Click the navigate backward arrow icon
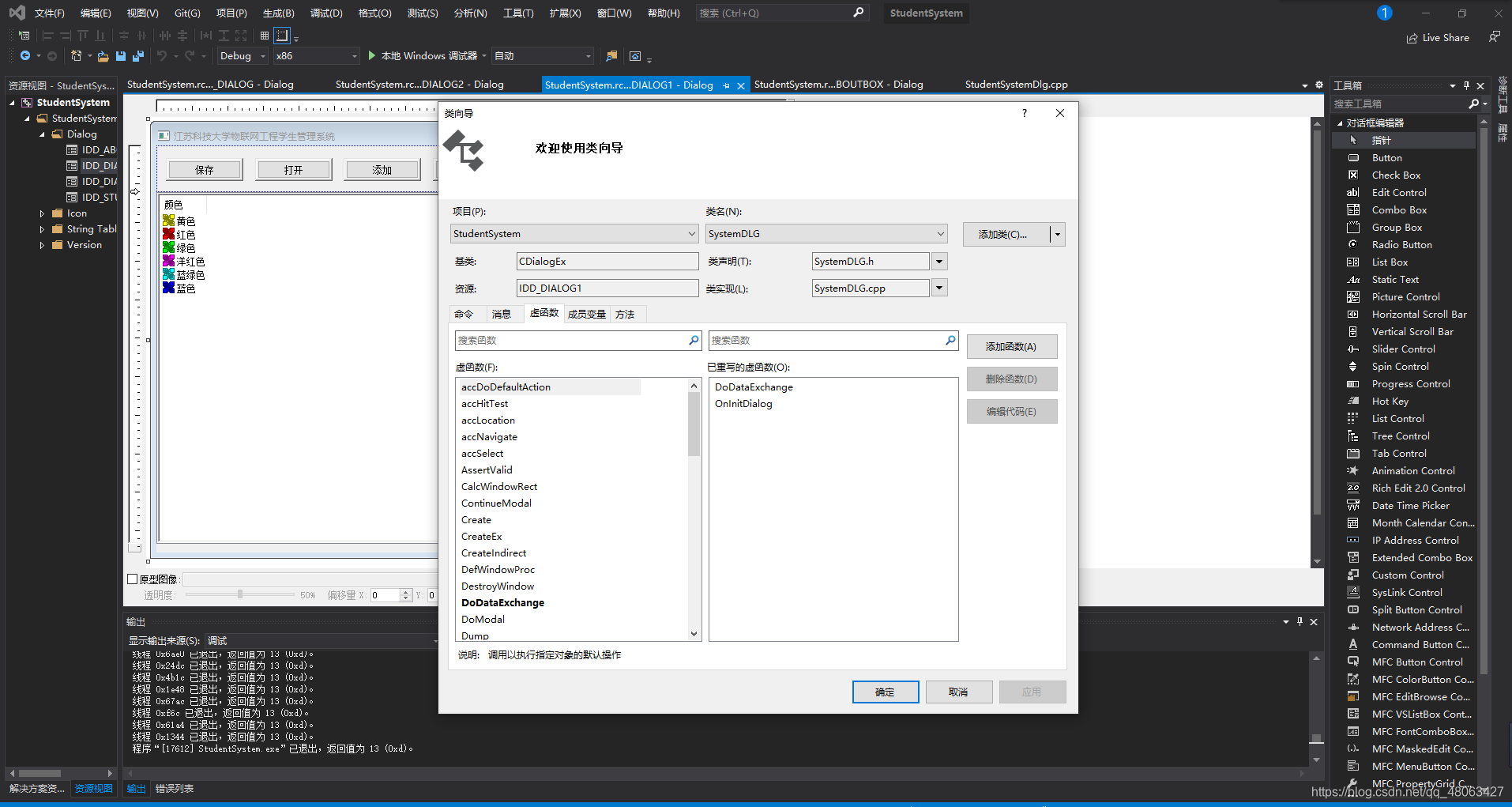Viewport: 1512px width, 807px height. click(x=25, y=56)
